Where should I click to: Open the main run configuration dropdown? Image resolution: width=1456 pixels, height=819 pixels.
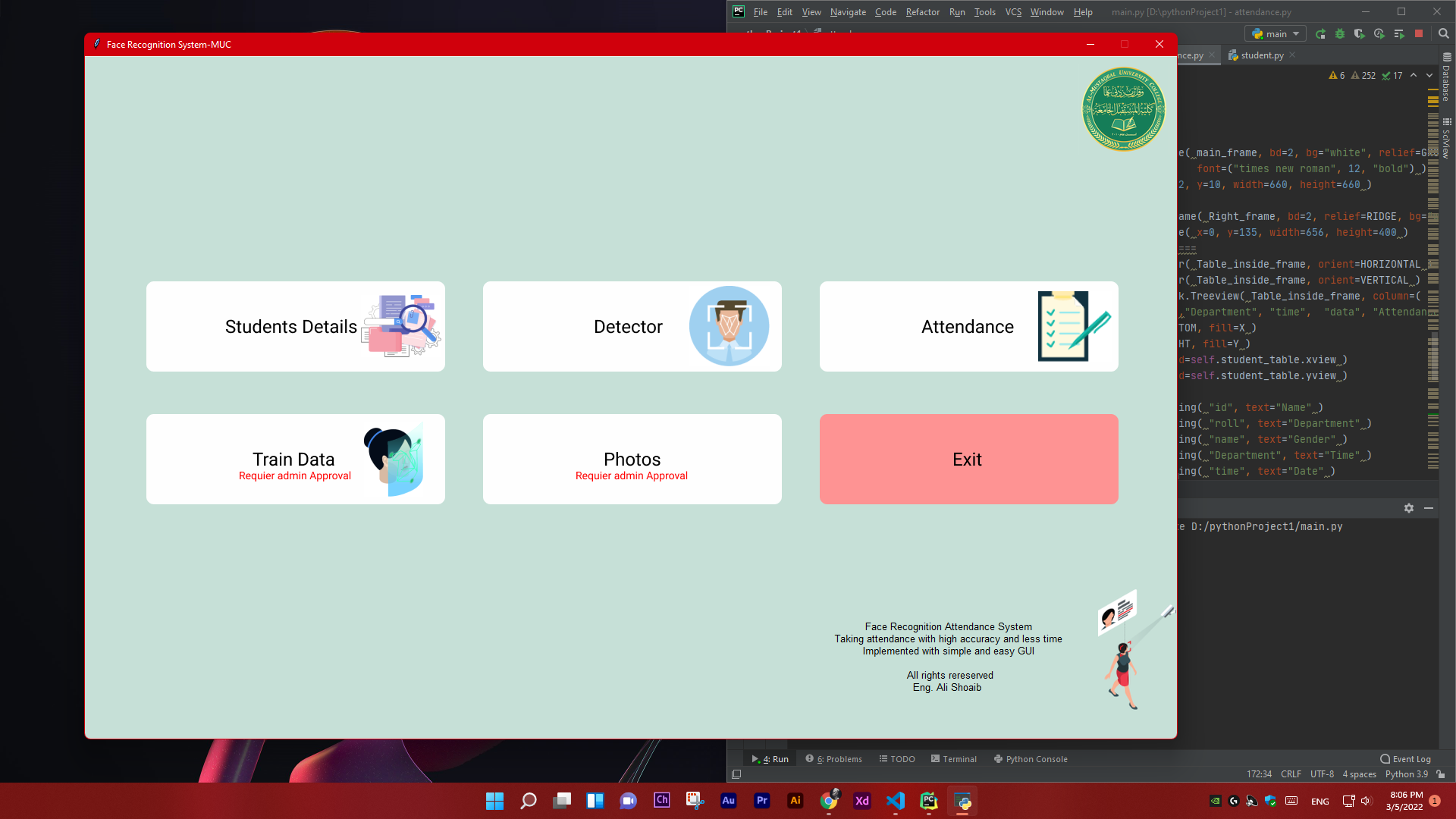coord(1276,34)
